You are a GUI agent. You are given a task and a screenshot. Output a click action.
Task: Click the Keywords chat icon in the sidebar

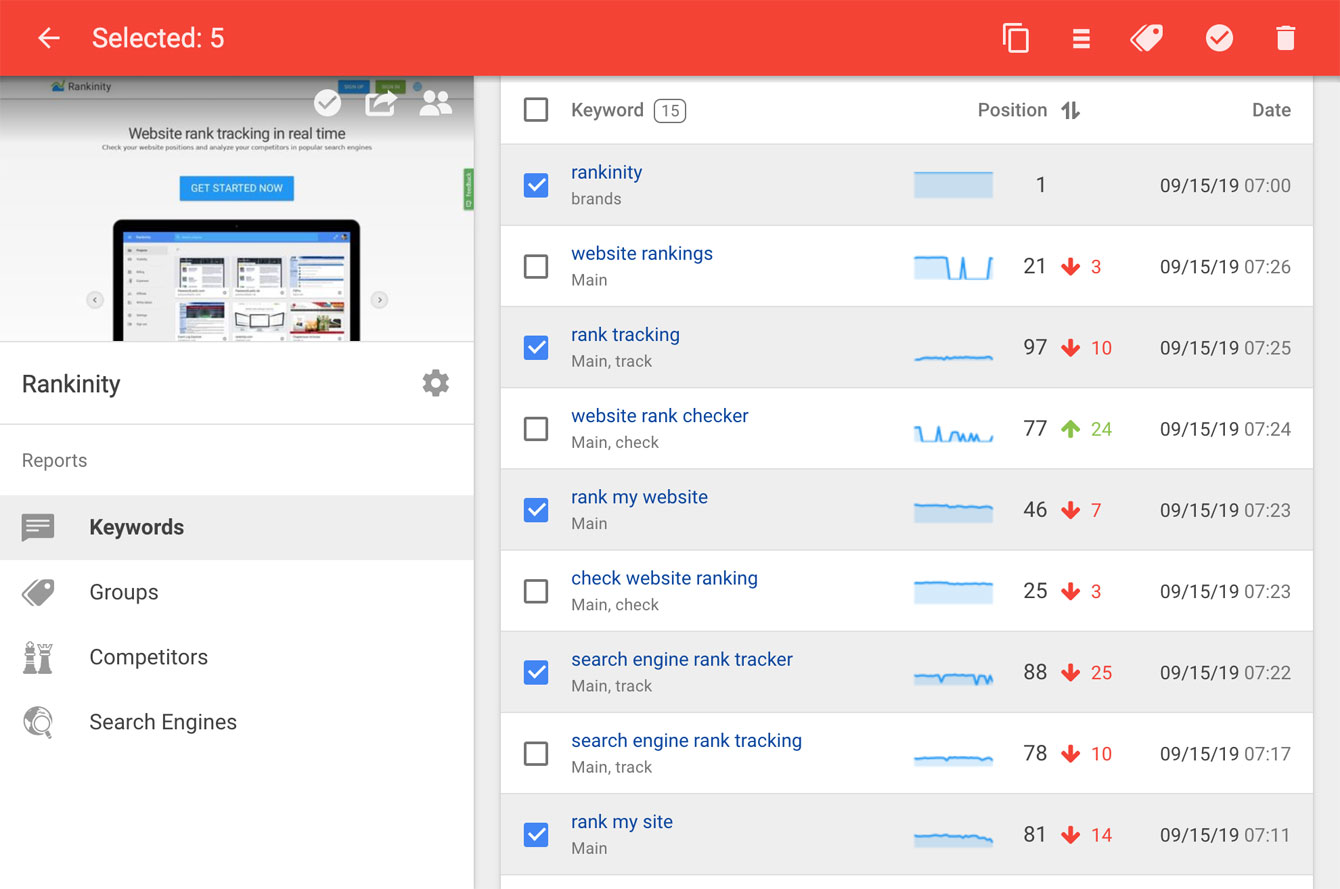pyautogui.click(x=38, y=527)
